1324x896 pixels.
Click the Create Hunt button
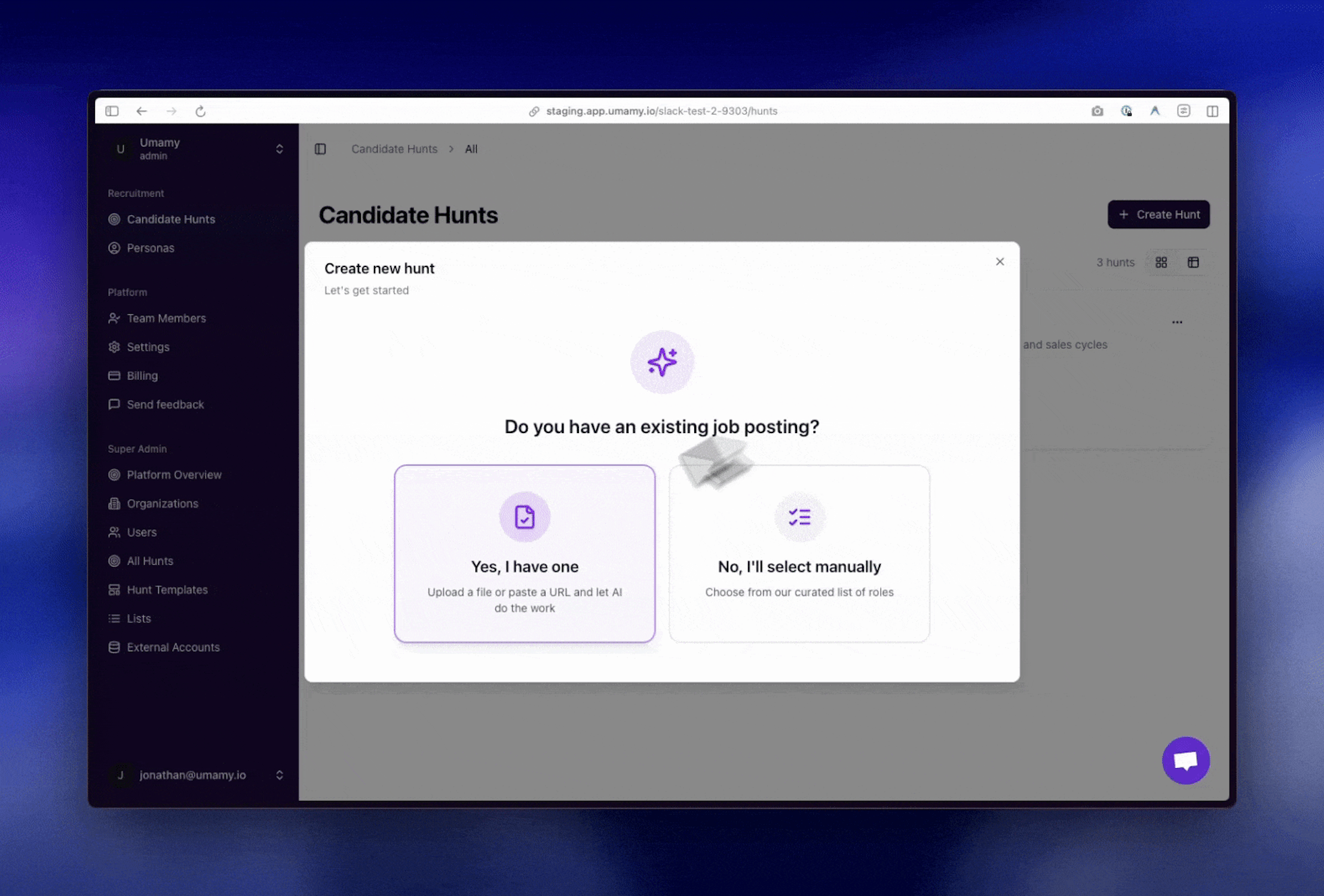click(1158, 214)
